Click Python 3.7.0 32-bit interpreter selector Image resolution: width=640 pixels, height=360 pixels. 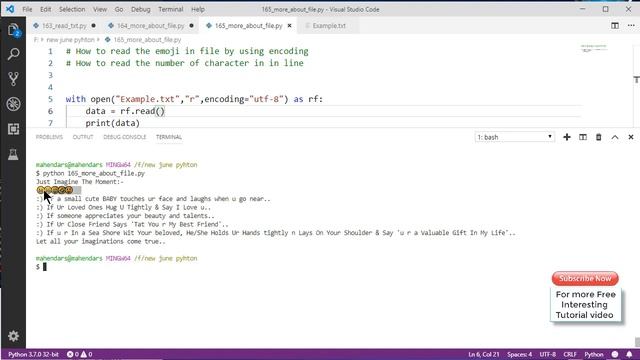[33, 354]
